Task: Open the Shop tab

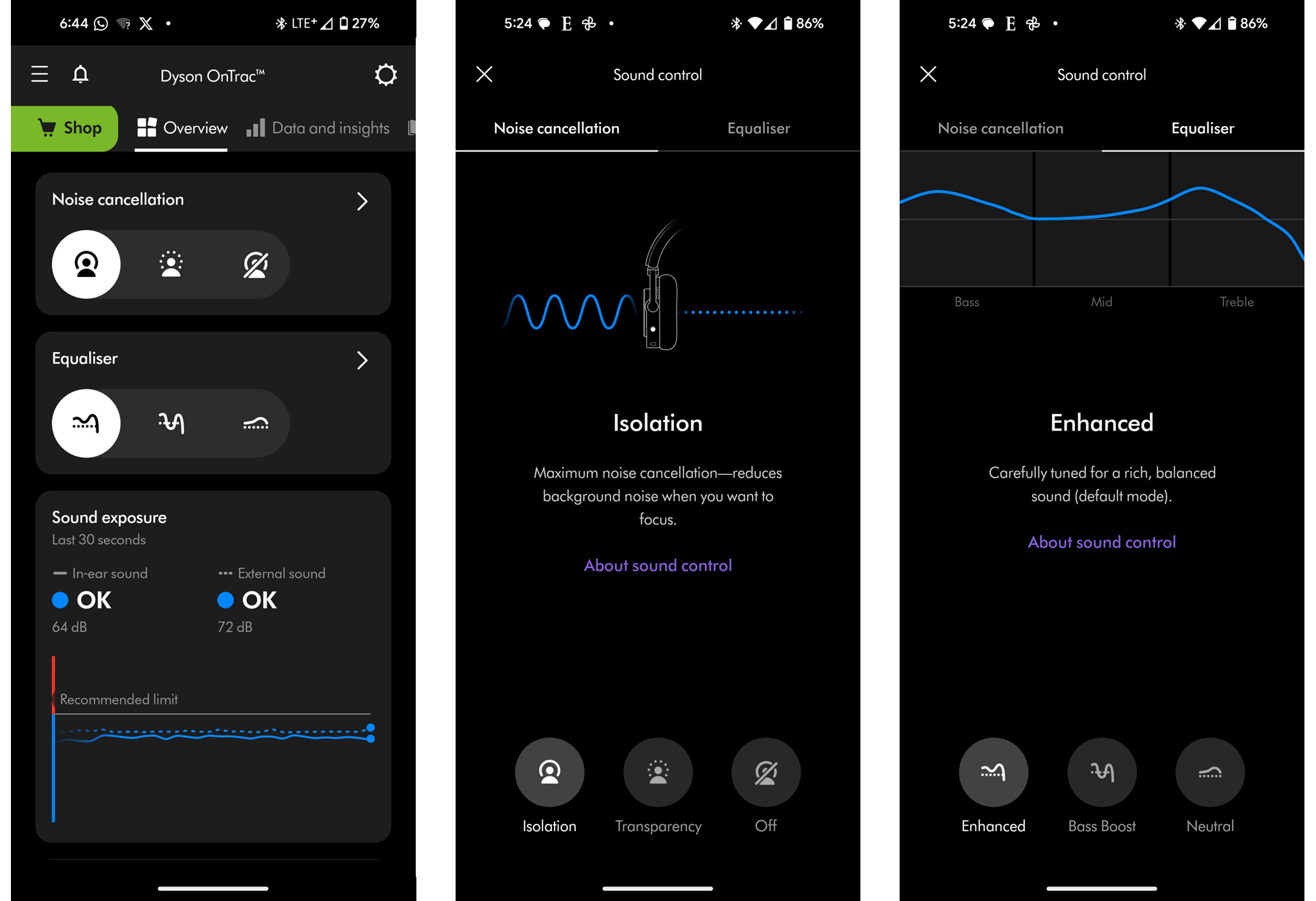Action: (x=66, y=127)
